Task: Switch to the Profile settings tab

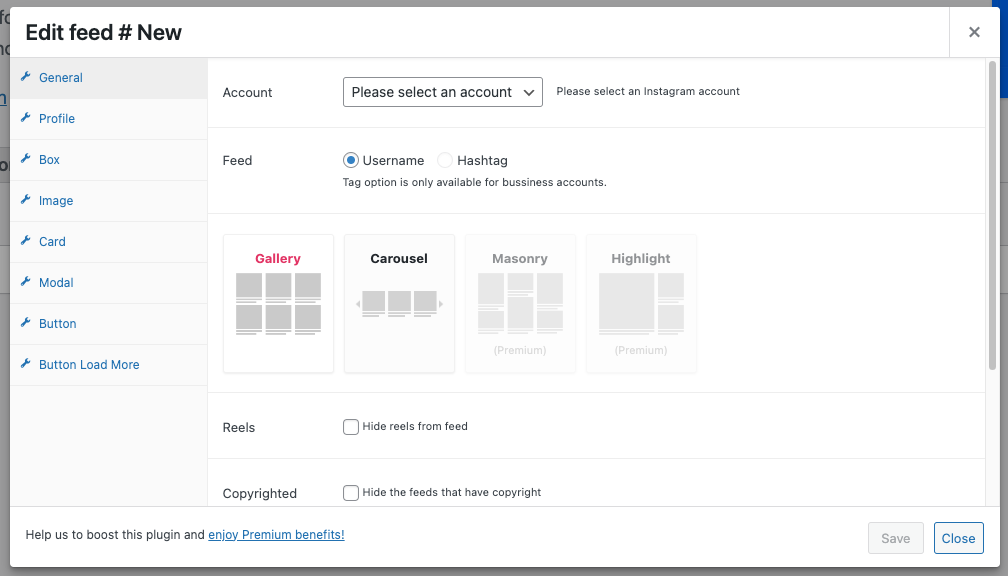Action: point(57,119)
